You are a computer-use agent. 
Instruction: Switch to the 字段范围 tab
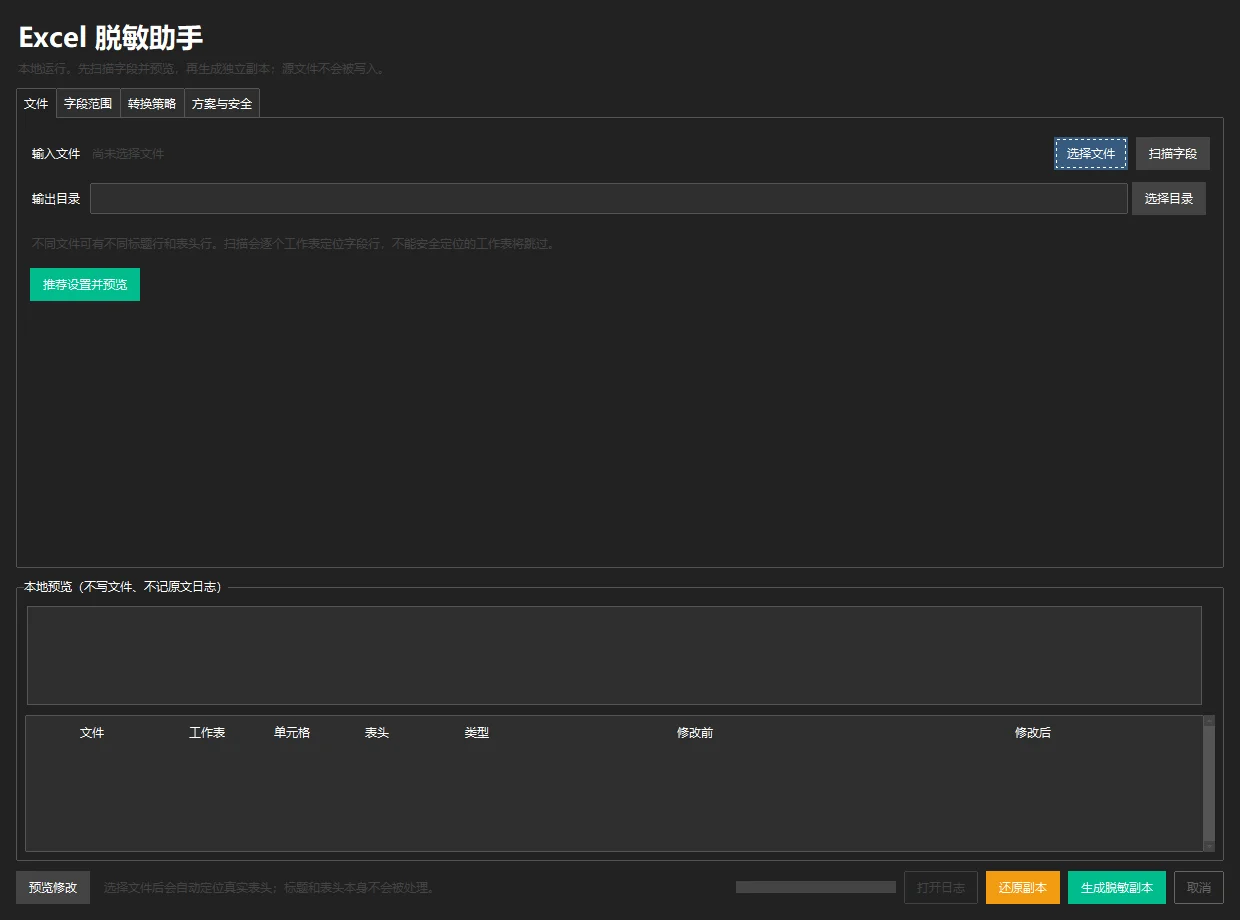tap(88, 103)
